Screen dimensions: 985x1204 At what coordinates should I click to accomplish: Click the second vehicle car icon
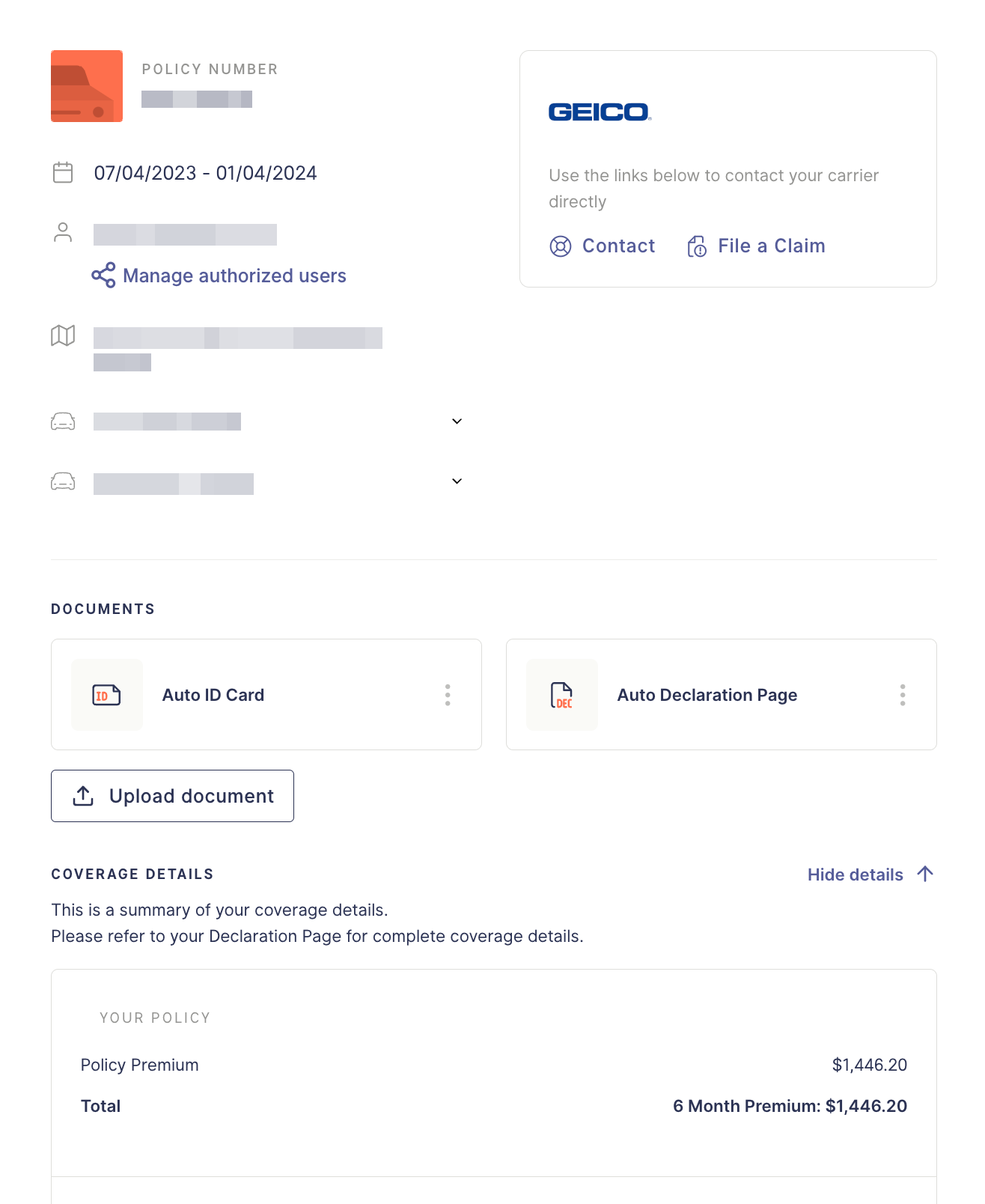click(63, 481)
